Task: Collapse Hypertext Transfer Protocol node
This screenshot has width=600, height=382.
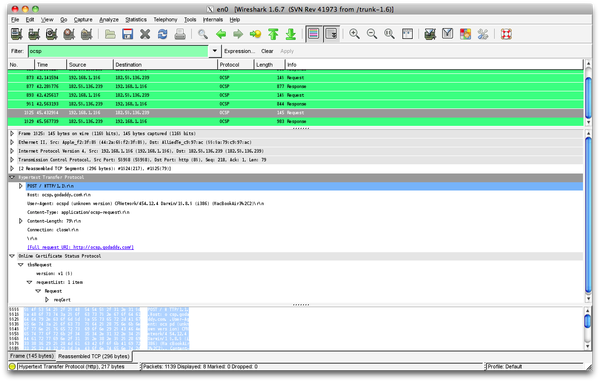Action: coord(12,177)
